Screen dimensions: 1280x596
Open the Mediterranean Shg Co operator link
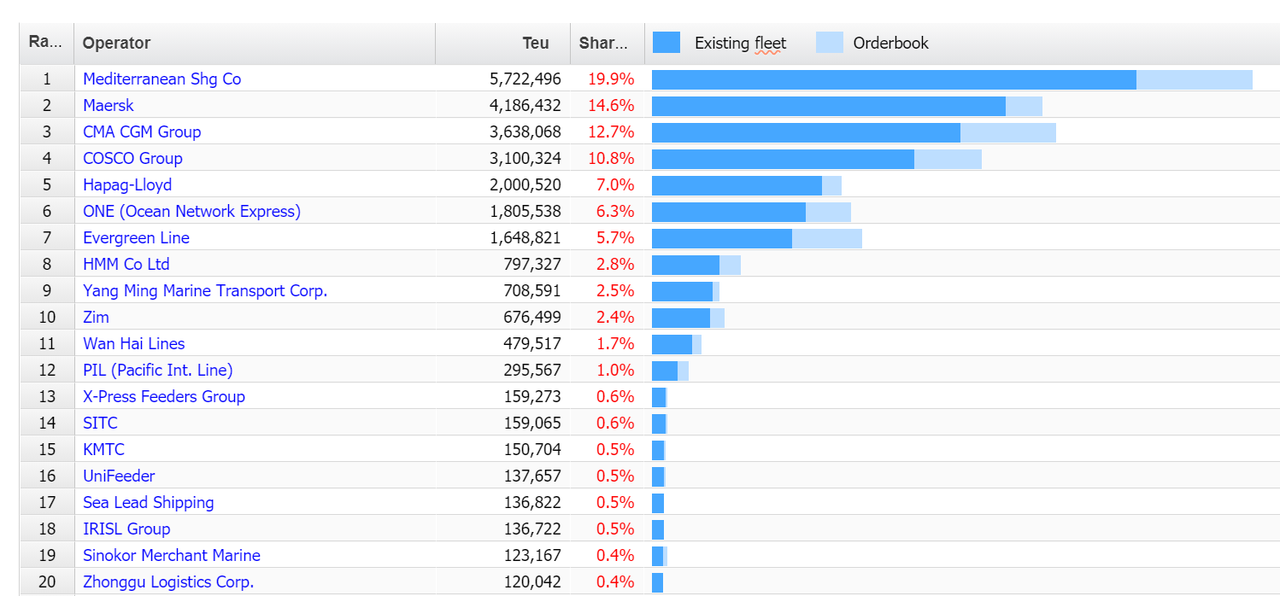click(x=162, y=79)
